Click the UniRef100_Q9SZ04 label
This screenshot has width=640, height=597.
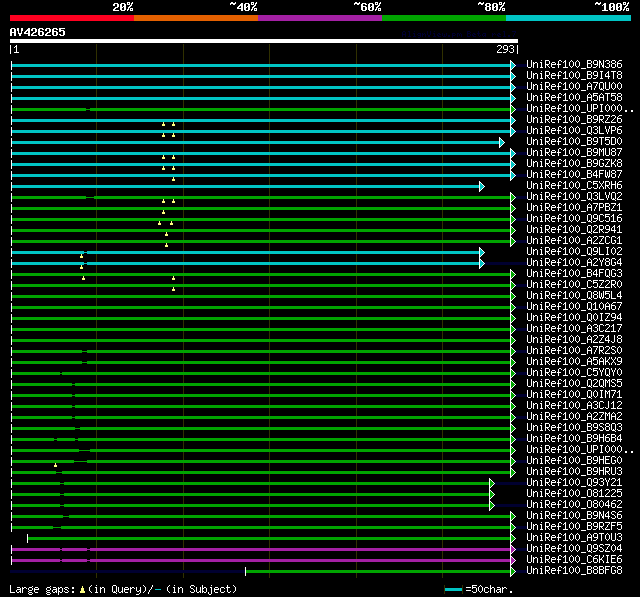tap(574, 549)
